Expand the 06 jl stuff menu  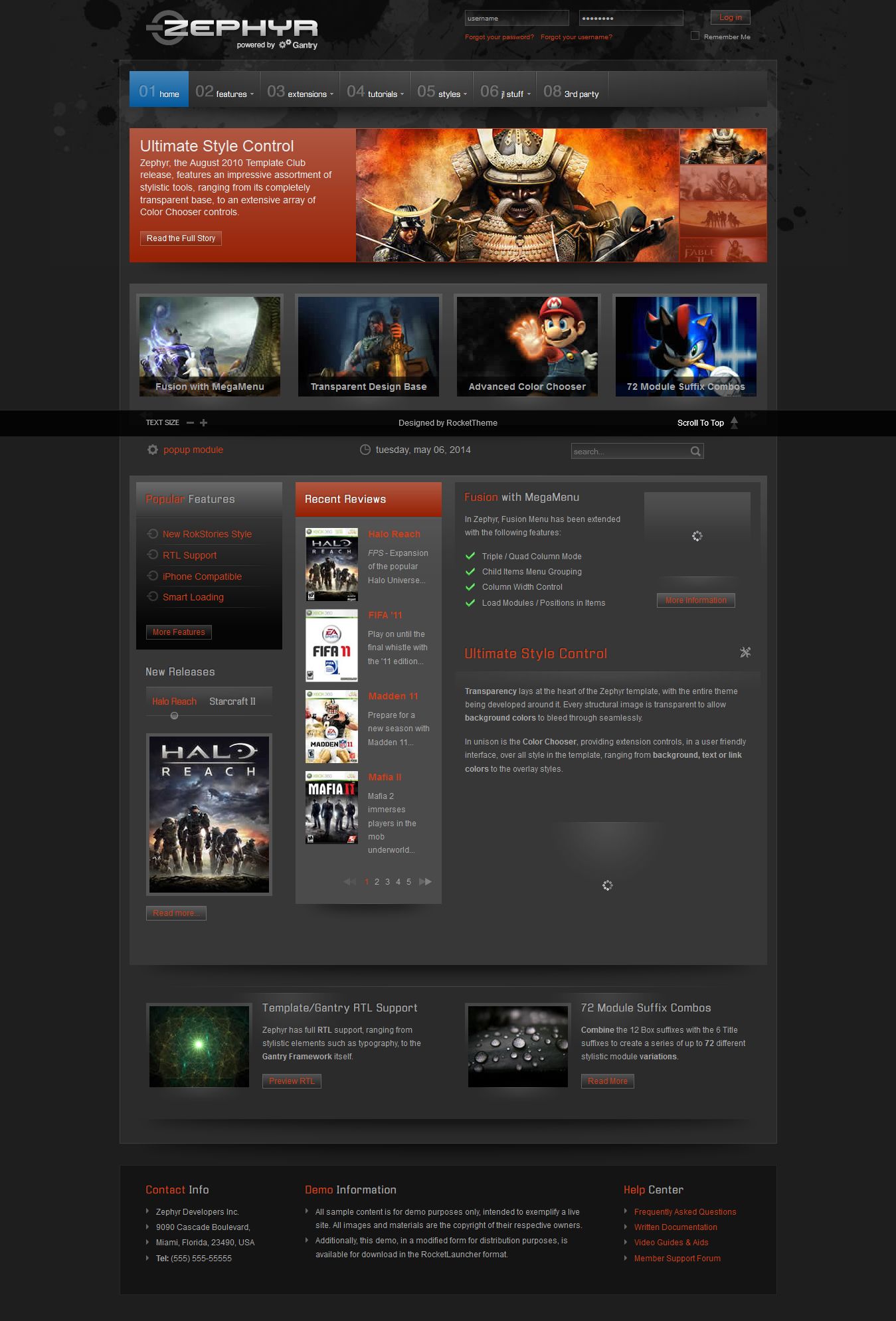[505, 90]
